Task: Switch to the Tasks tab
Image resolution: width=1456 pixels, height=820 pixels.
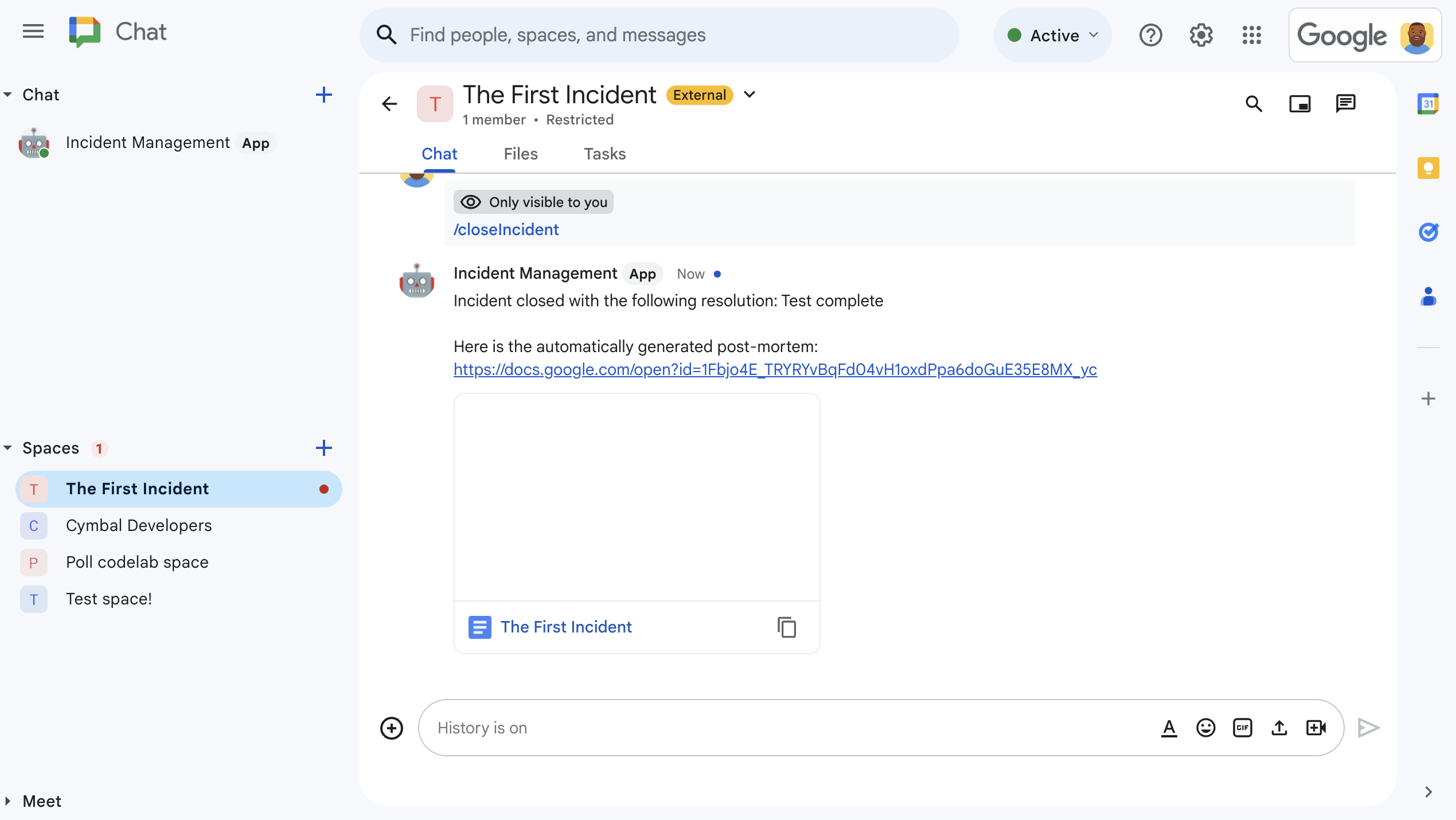Action: click(605, 154)
